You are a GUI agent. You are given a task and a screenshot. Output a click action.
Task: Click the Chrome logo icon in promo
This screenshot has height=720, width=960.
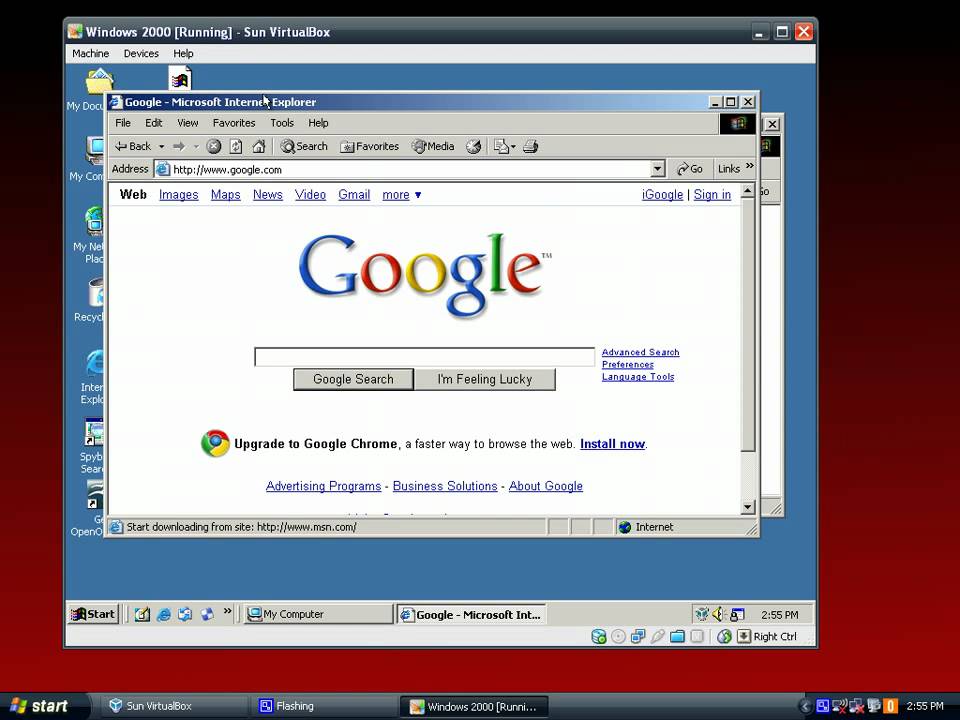[215, 443]
